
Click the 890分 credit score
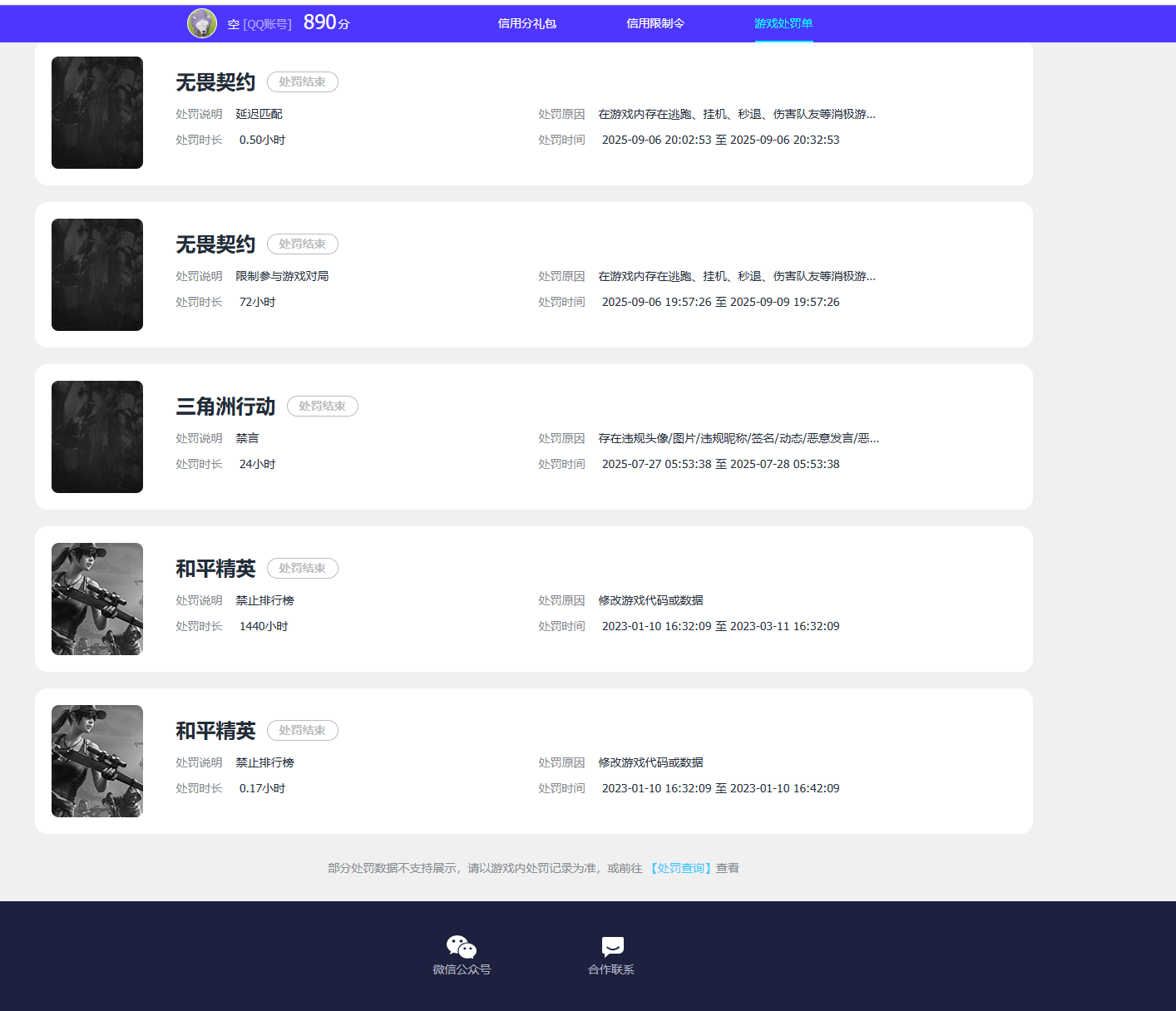coord(327,22)
